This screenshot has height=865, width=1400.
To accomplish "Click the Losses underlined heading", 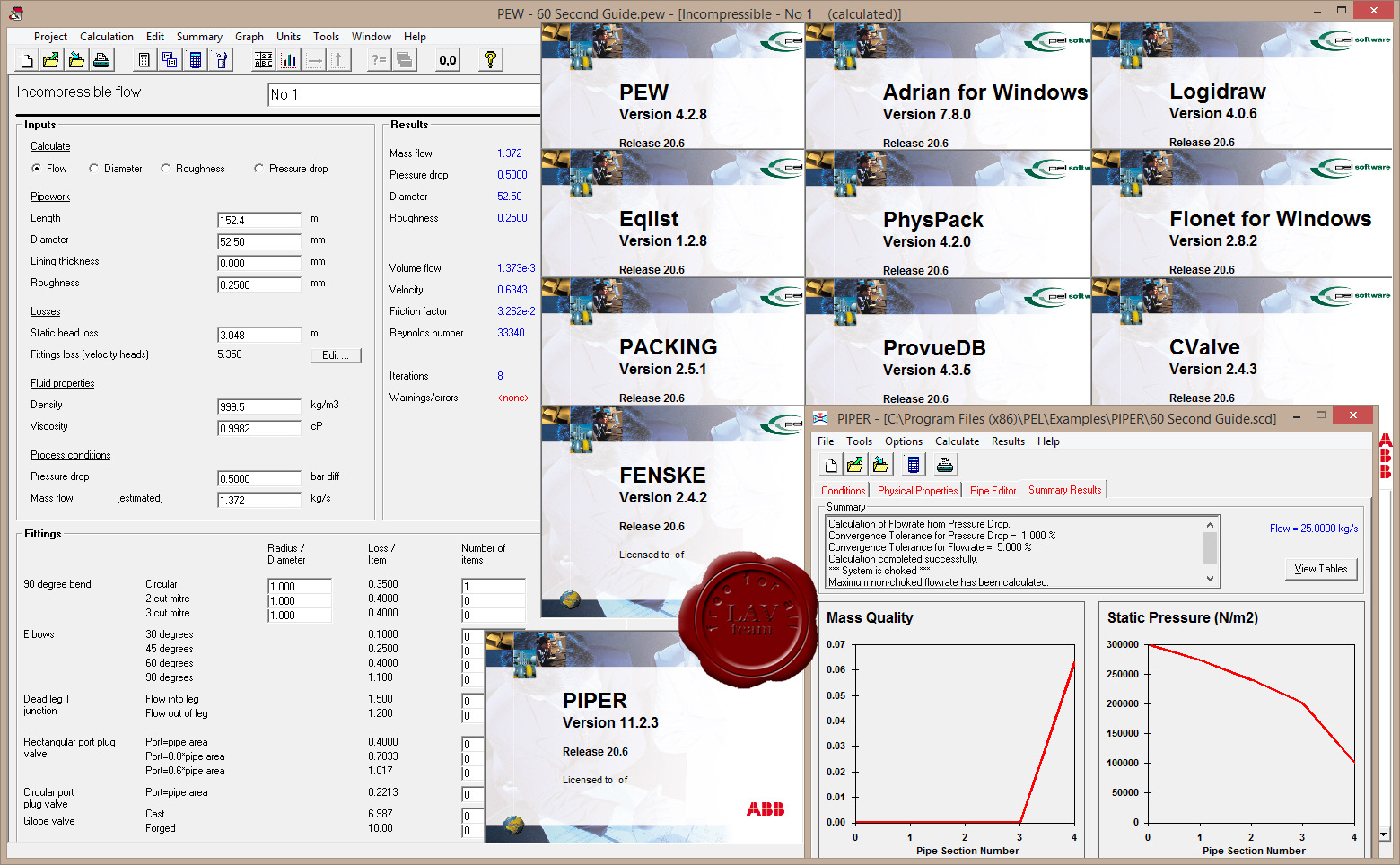I will pyautogui.click(x=45, y=311).
